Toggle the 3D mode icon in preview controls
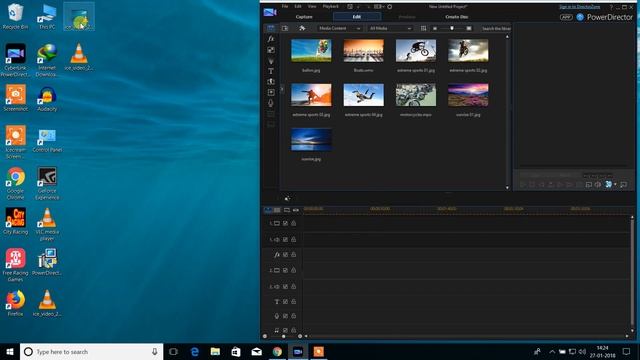Viewport: 640px width, 360px height. 608,184
